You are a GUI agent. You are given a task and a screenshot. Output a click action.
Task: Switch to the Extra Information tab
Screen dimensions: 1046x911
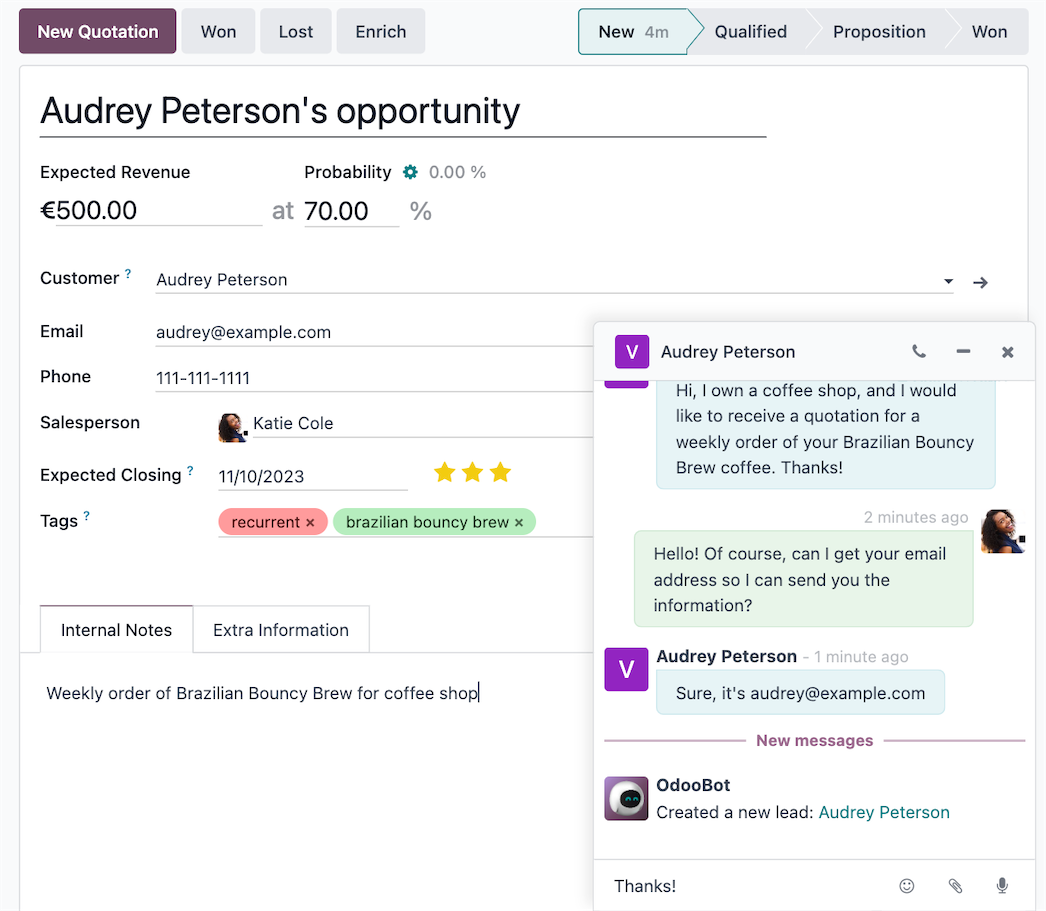tap(281, 629)
